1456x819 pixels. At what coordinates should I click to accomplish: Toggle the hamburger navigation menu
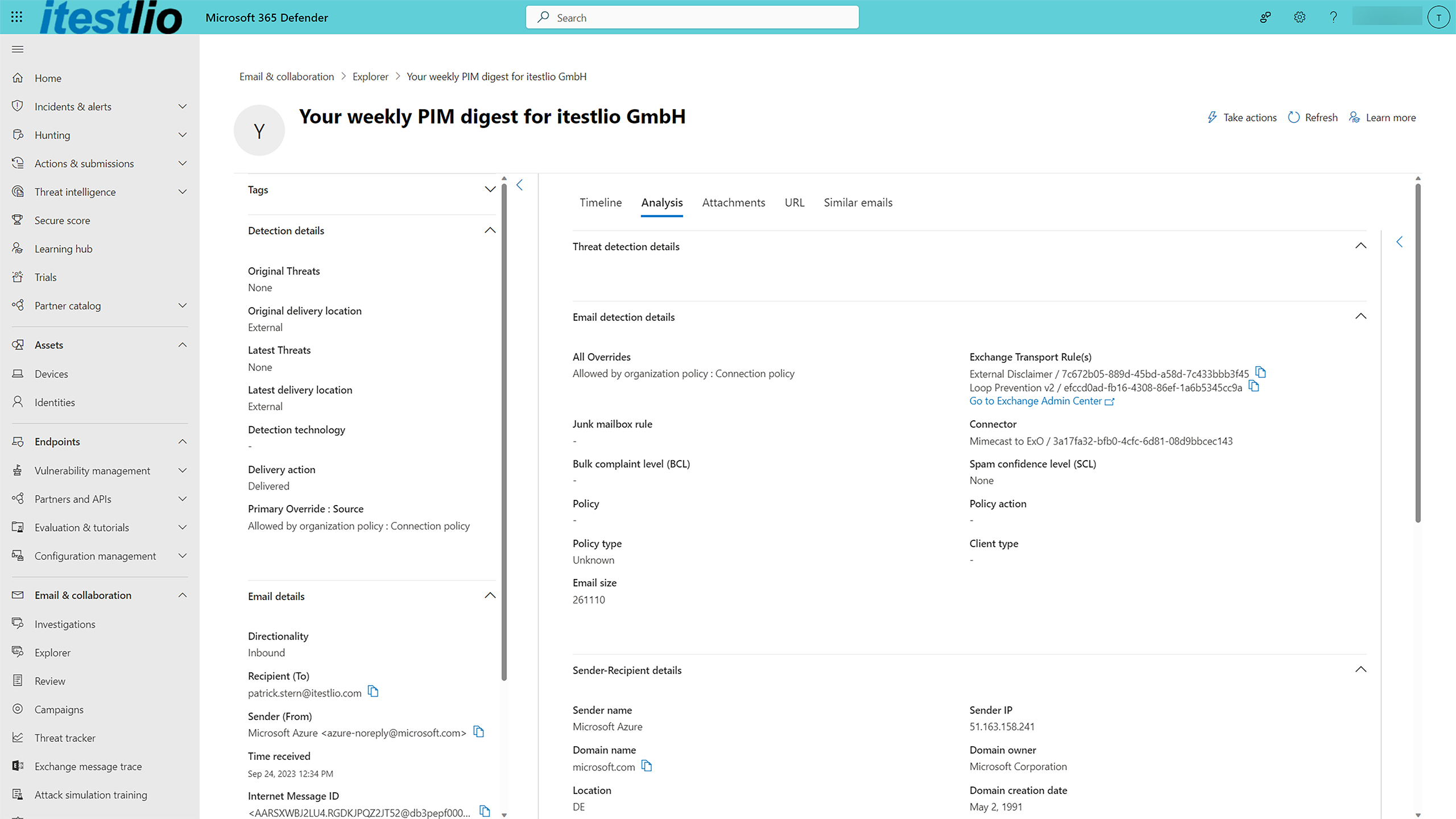18,49
